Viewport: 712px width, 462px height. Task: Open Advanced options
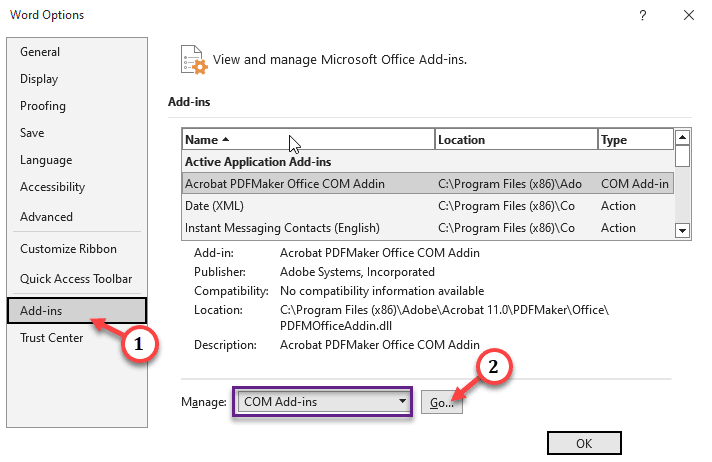tap(45, 217)
